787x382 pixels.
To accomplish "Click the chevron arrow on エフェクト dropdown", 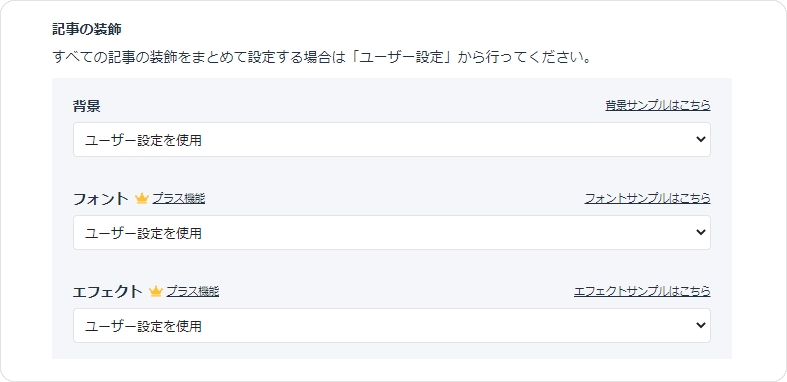I will pyautogui.click(x=701, y=325).
